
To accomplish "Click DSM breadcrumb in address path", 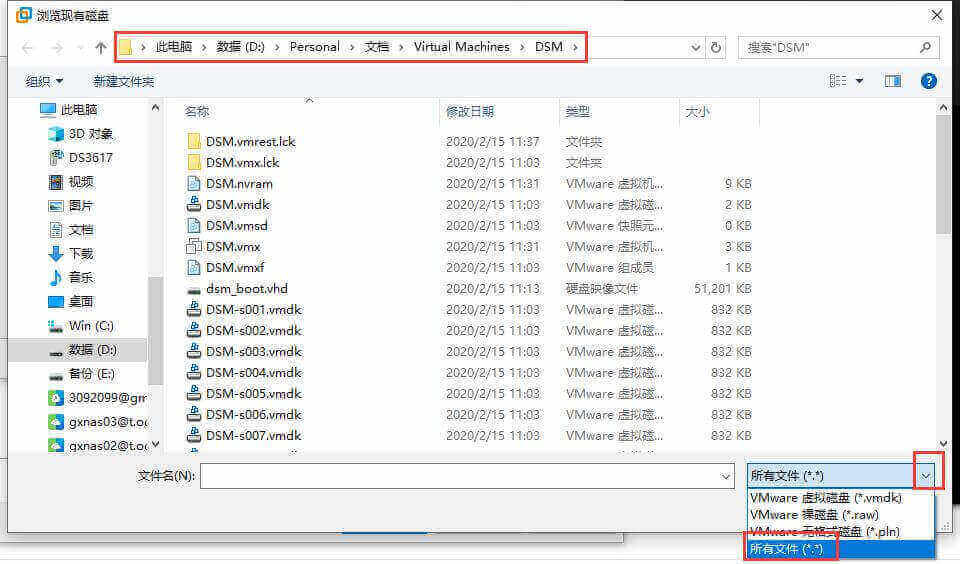I will click(x=549, y=47).
